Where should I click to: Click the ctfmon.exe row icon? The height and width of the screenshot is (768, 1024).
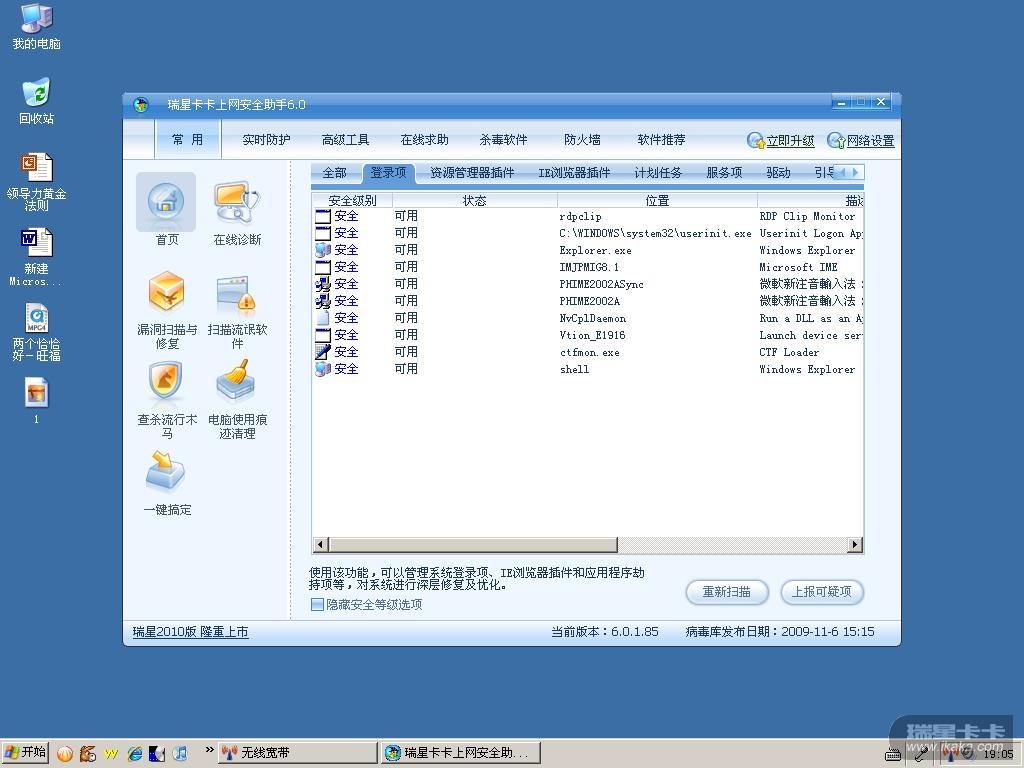click(x=323, y=352)
